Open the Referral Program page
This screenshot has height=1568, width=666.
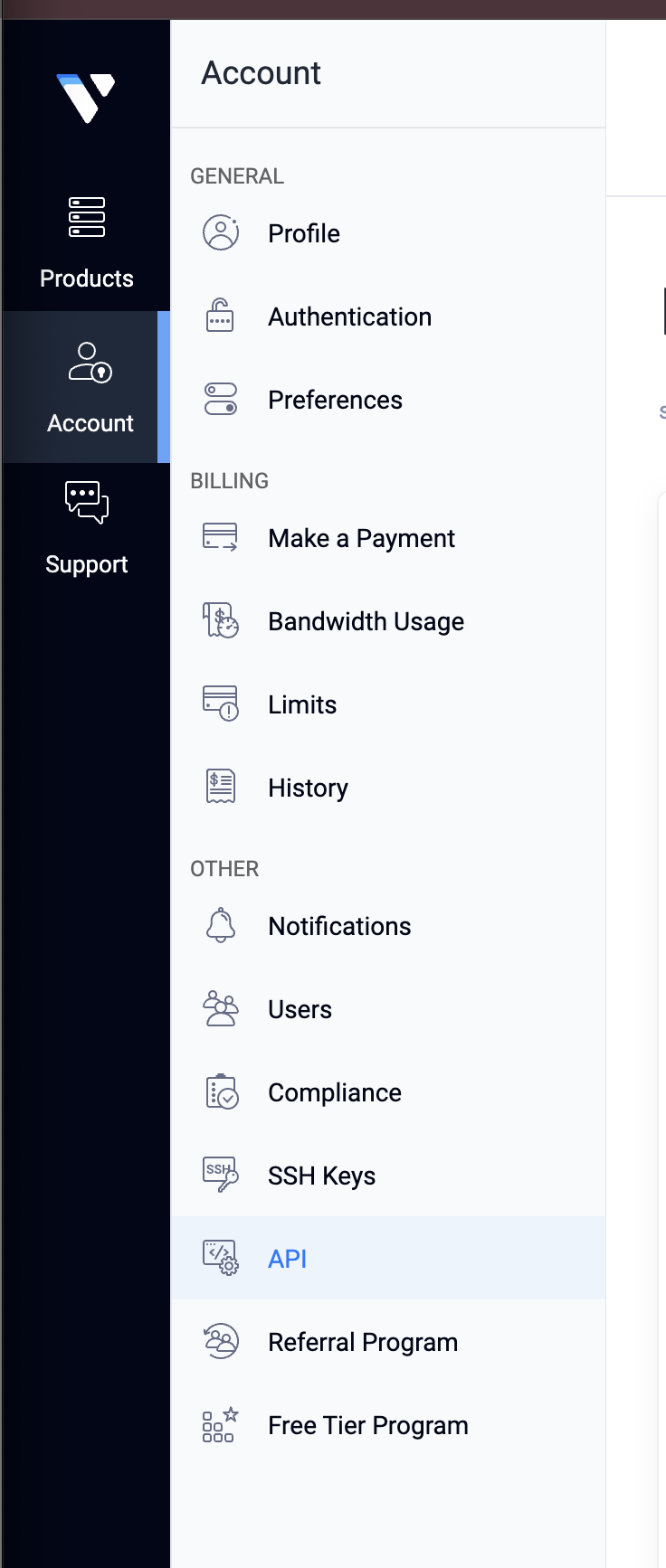(363, 1342)
